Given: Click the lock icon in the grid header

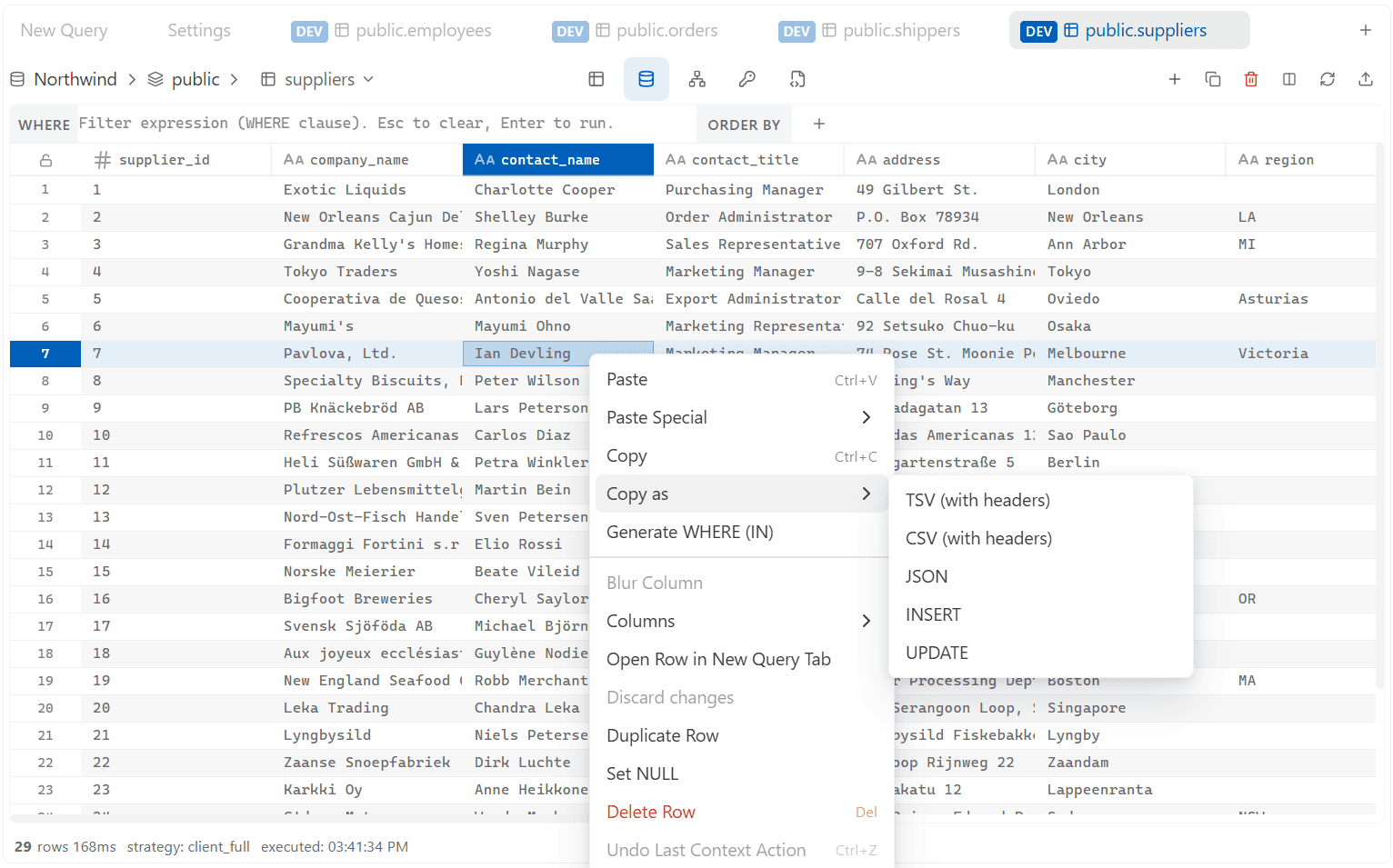Looking at the screenshot, I should (45, 160).
